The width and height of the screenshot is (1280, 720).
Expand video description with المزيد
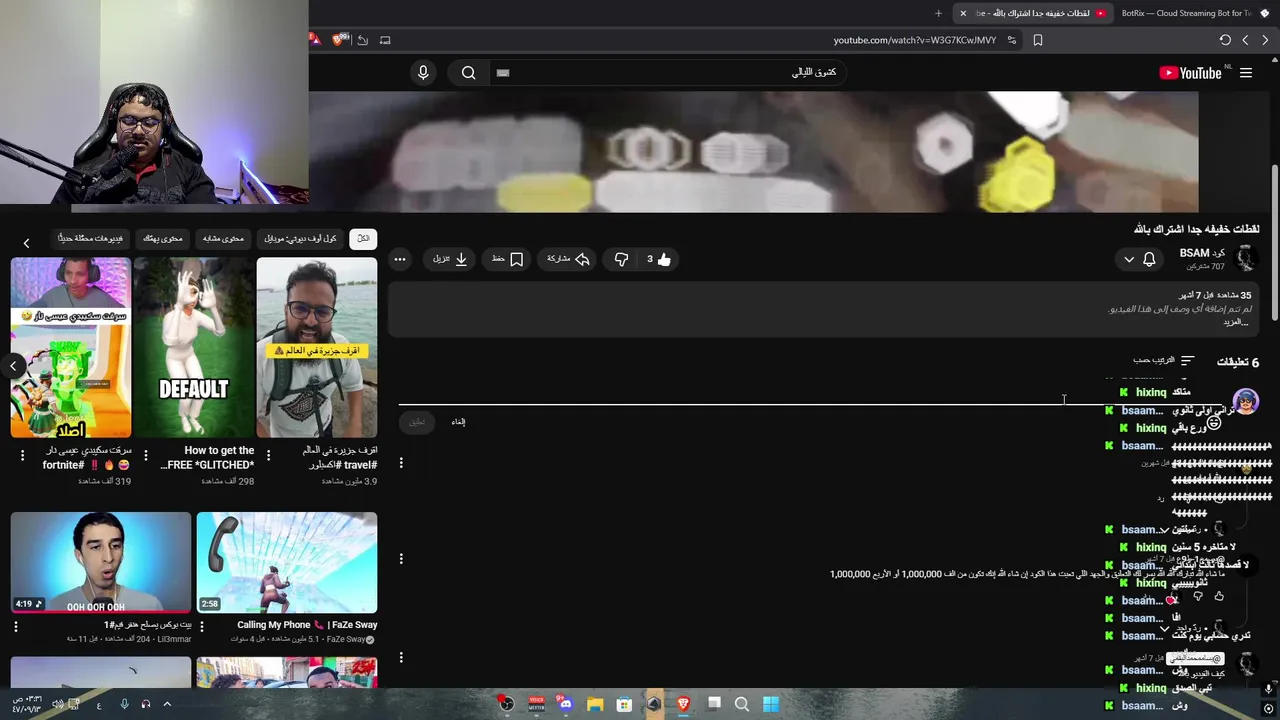1237,322
